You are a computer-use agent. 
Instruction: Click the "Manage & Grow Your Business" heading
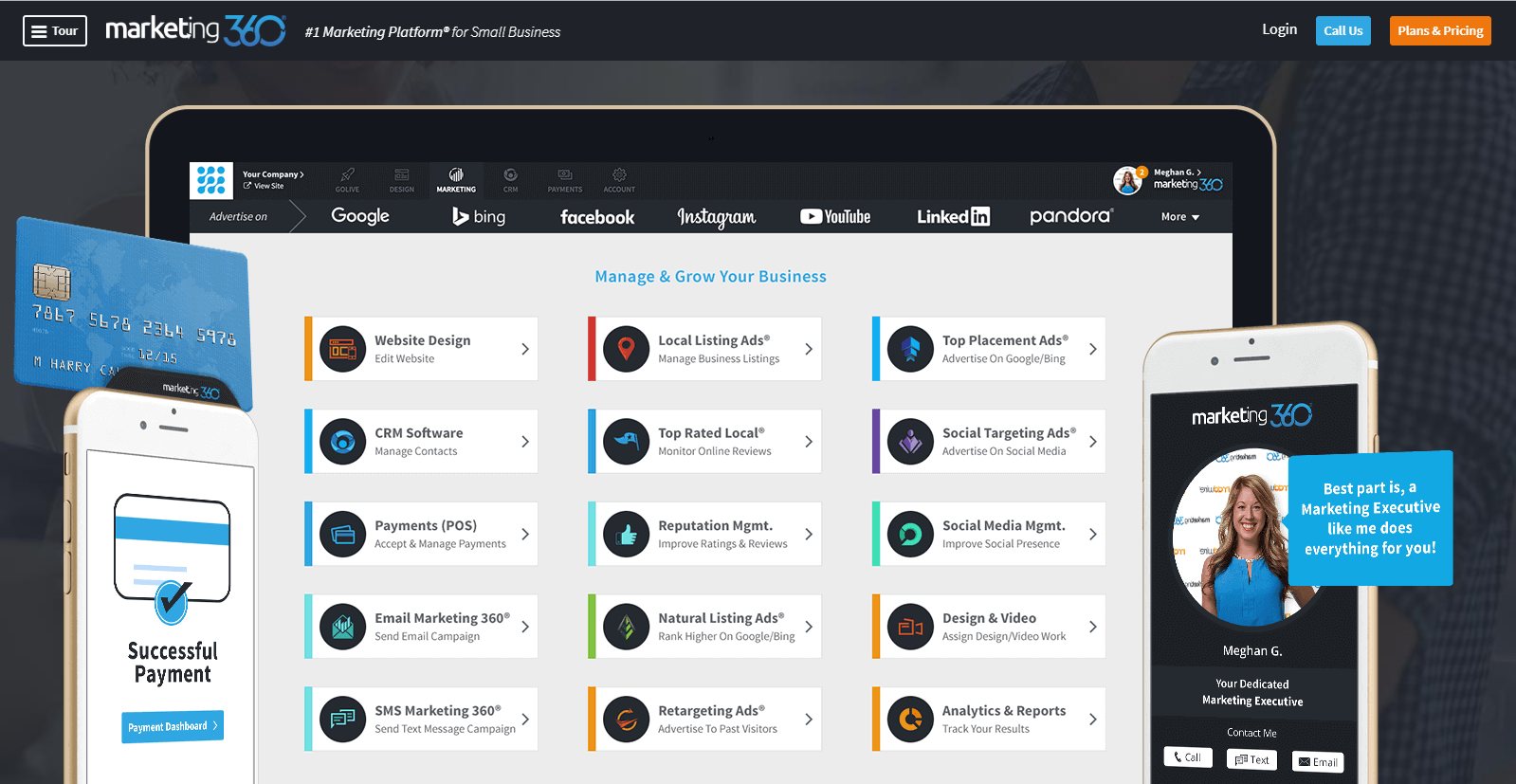(710, 276)
